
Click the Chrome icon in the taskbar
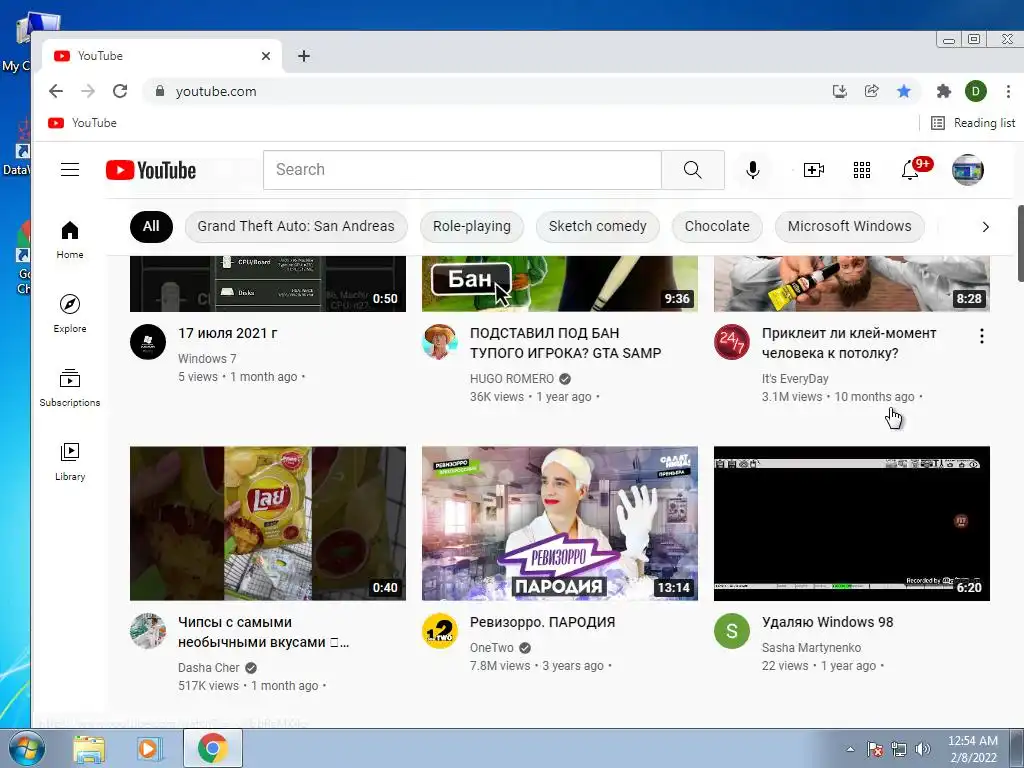click(x=212, y=748)
